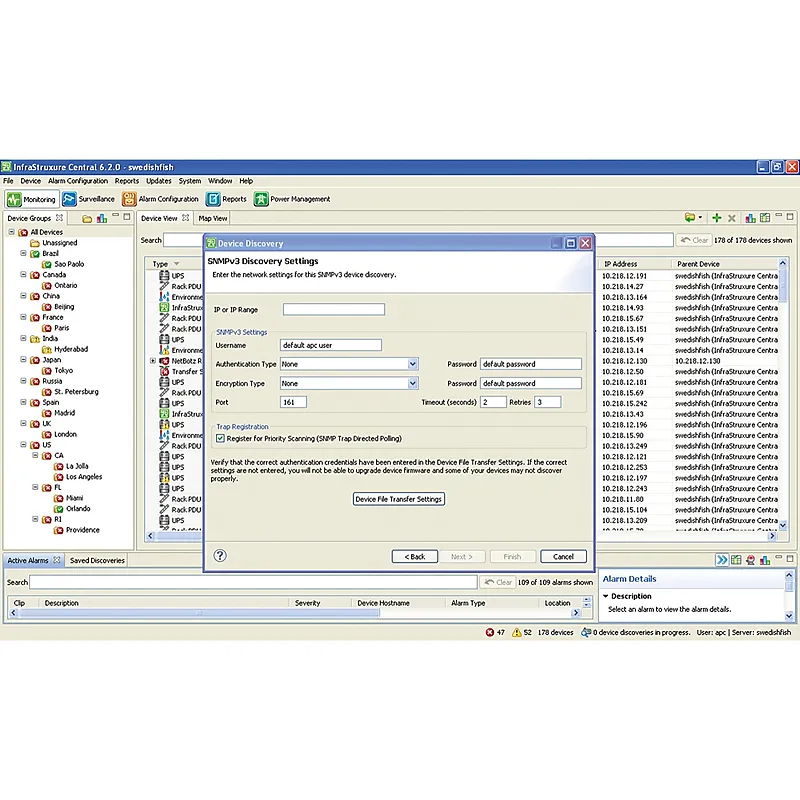Click the double-arrow icon above Alarm Details
The image size is (800, 800).
pyautogui.click(x=722, y=560)
